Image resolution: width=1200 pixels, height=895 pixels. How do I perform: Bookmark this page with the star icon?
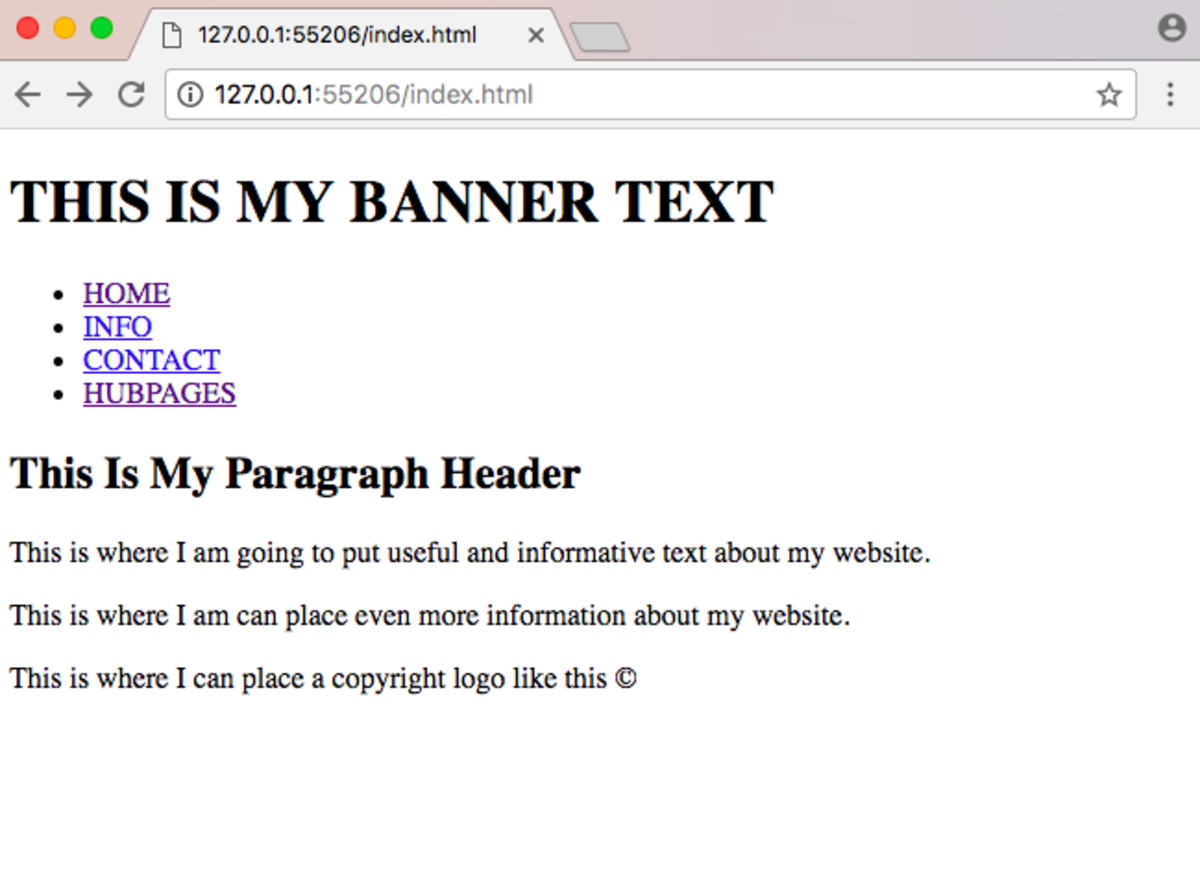click(1108, 95)
